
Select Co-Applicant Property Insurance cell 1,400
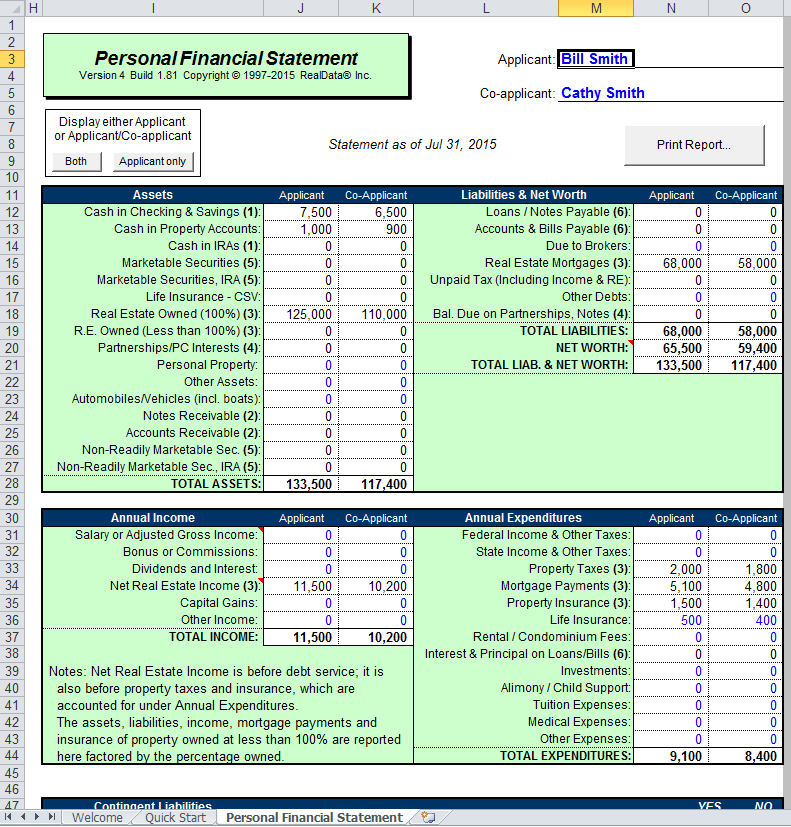[x=746, y=603]
